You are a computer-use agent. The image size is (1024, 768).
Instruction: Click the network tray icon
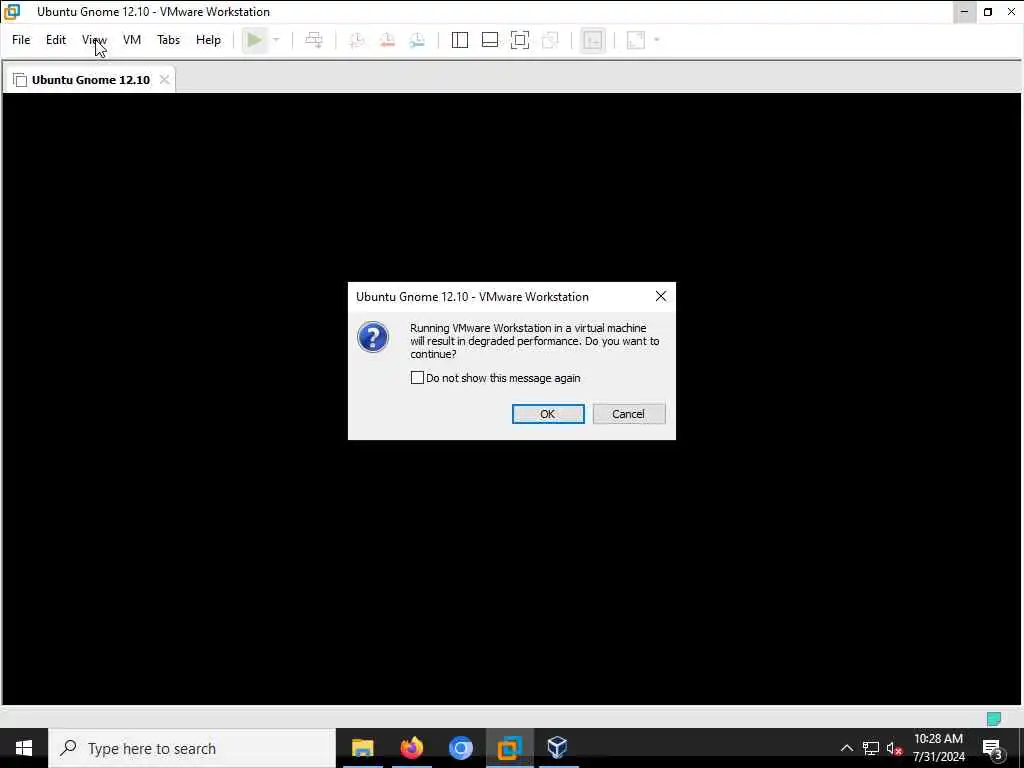[x=871, y=748]
